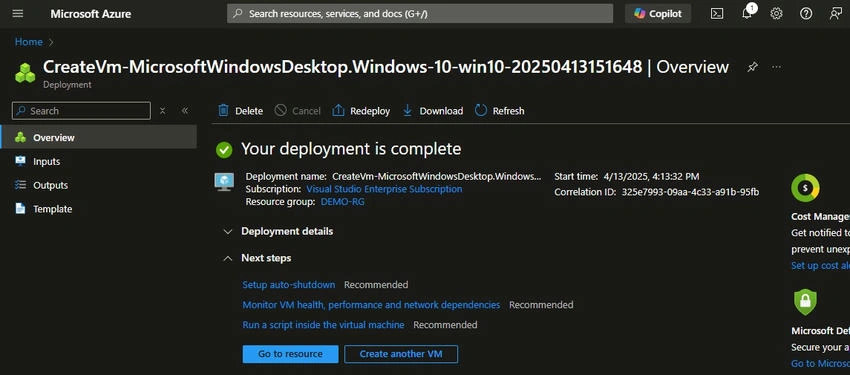Go to Home breadcrumb

tap(29, 42)
